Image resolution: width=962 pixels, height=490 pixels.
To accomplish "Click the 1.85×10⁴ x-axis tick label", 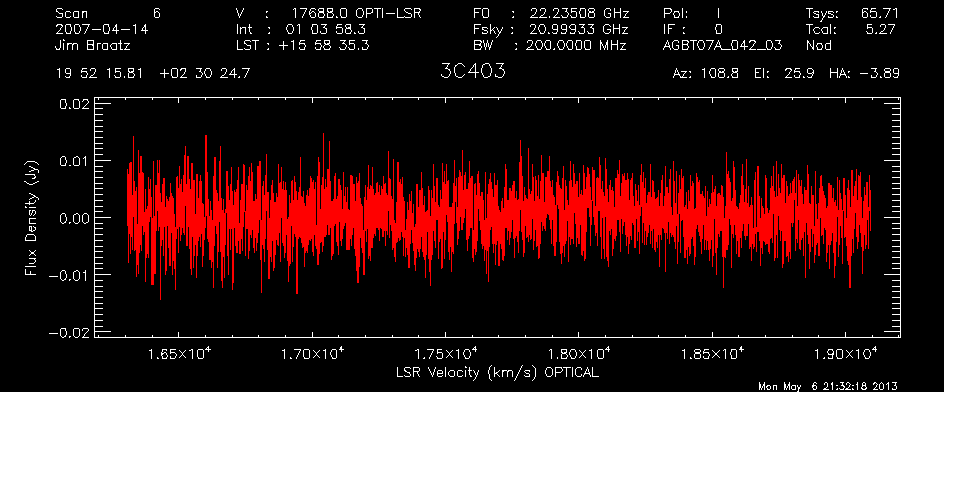I will tap(713, 354).
